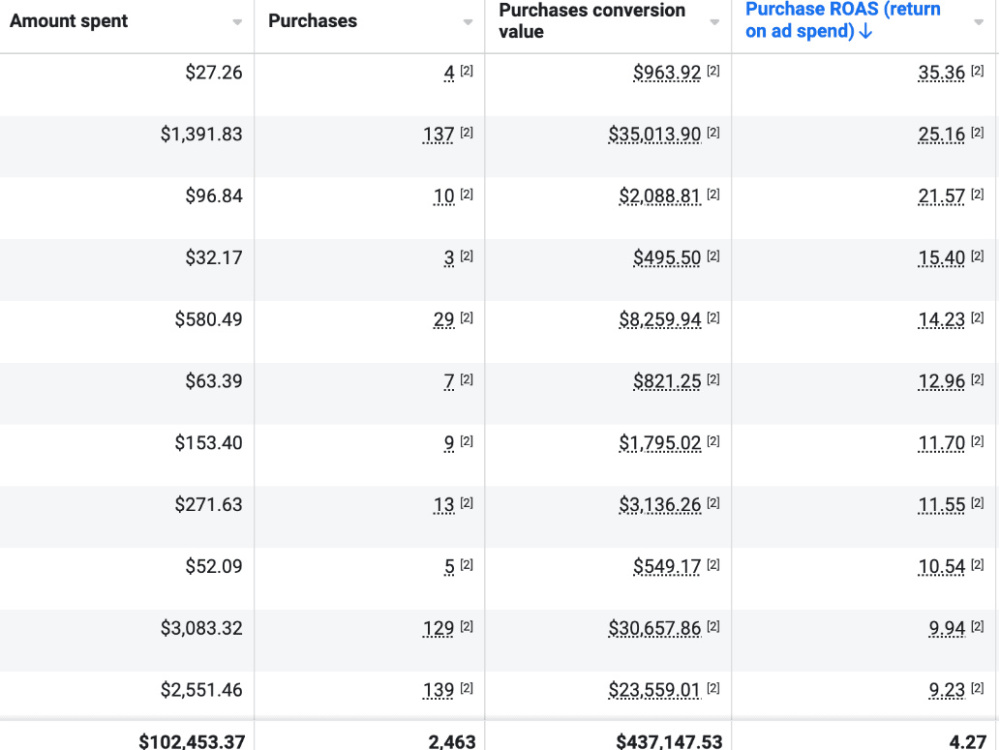Click the [2] footnote icon beside 29 purchases
The width and height of the screenshot is (1000, 750).
click(x=467, y=318)
